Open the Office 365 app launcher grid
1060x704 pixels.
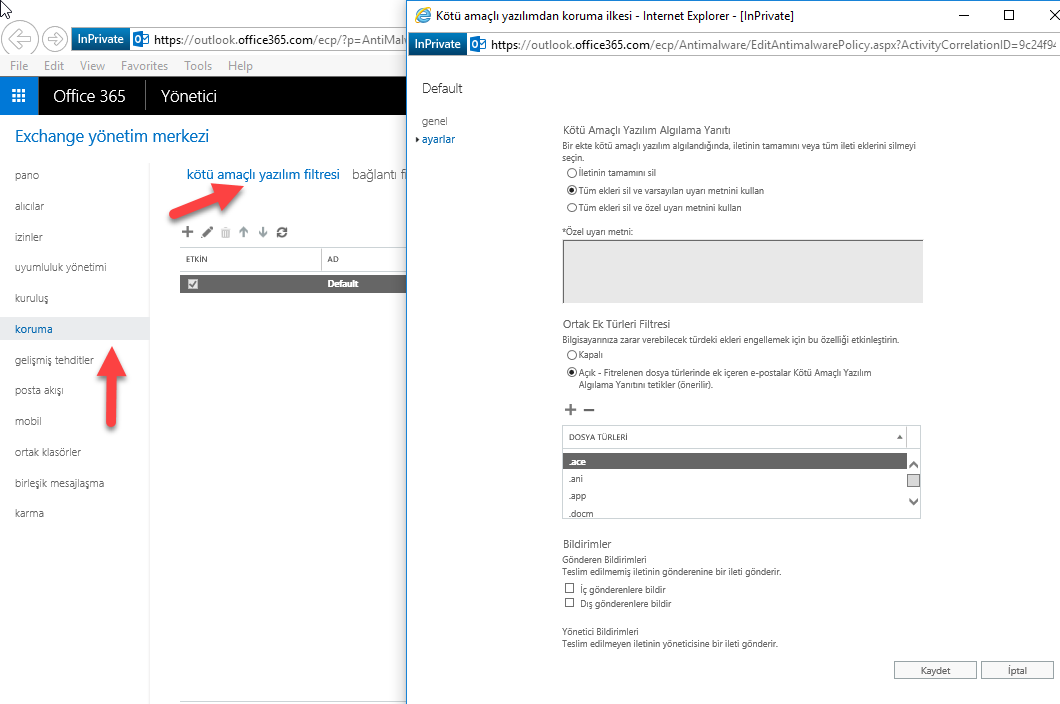point(19,96)
